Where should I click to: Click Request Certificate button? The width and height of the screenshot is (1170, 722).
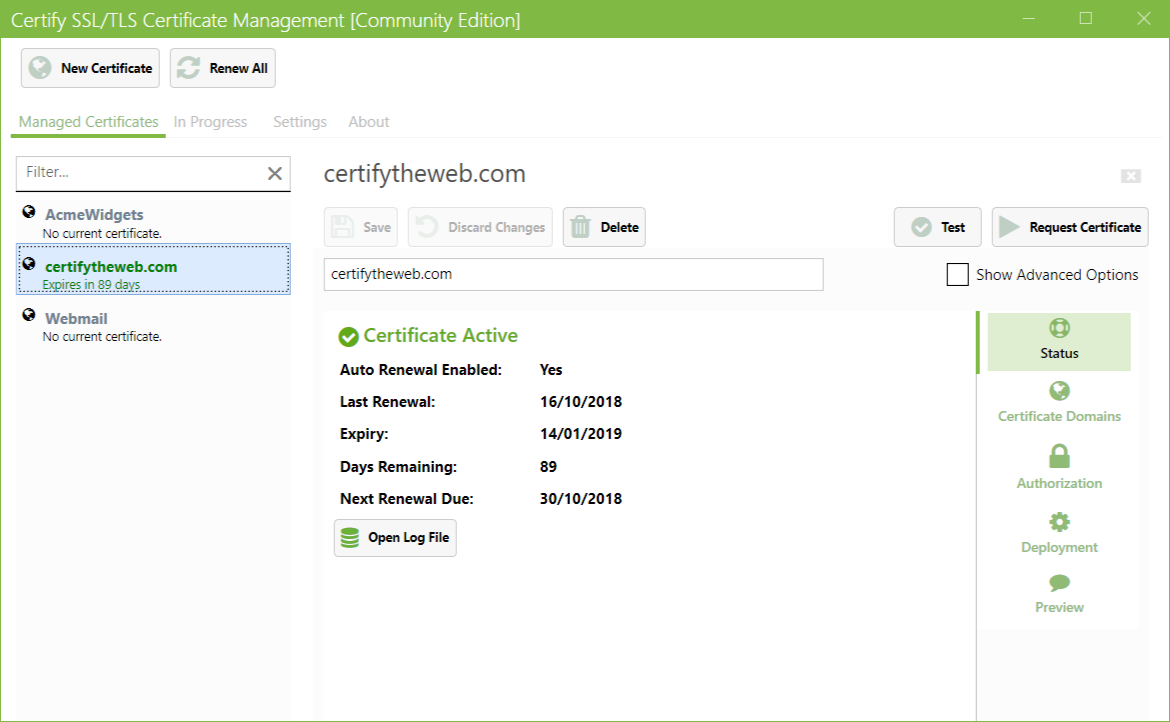click(1069, 227)
